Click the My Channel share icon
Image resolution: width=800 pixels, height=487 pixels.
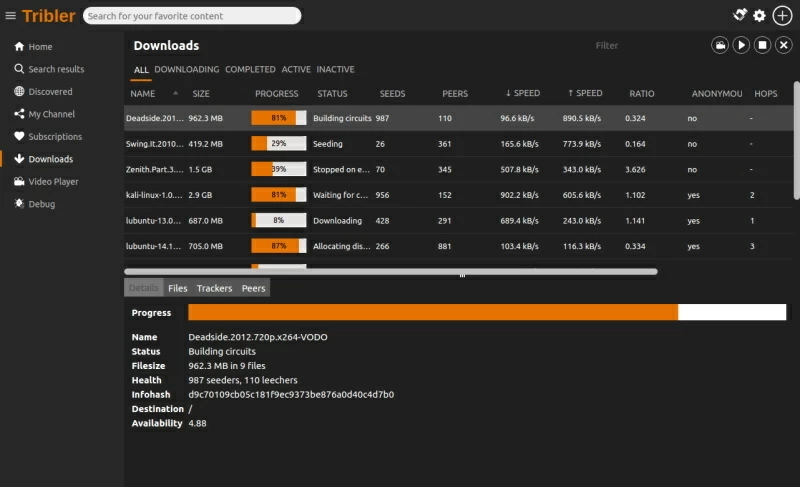19,114
